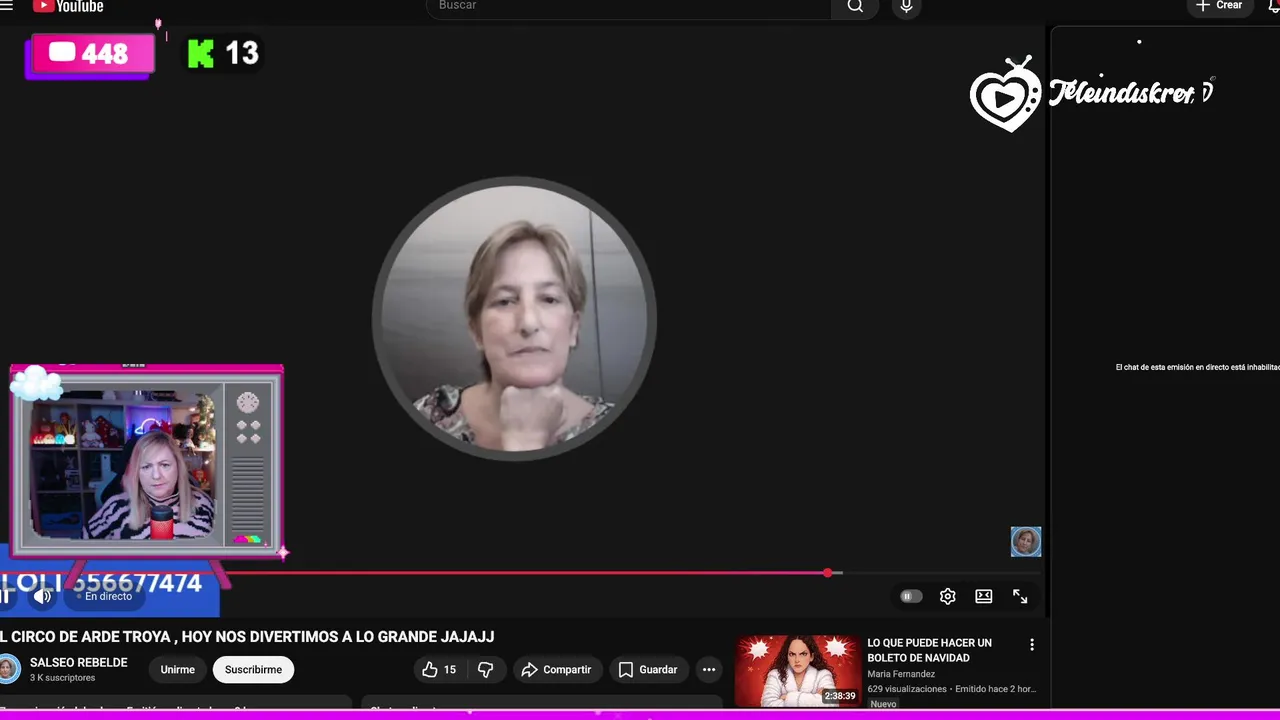This screenshot has height=720, width=1280.
Task: Click the 3 K suscriptores text
Action: (x=62, y=678)
